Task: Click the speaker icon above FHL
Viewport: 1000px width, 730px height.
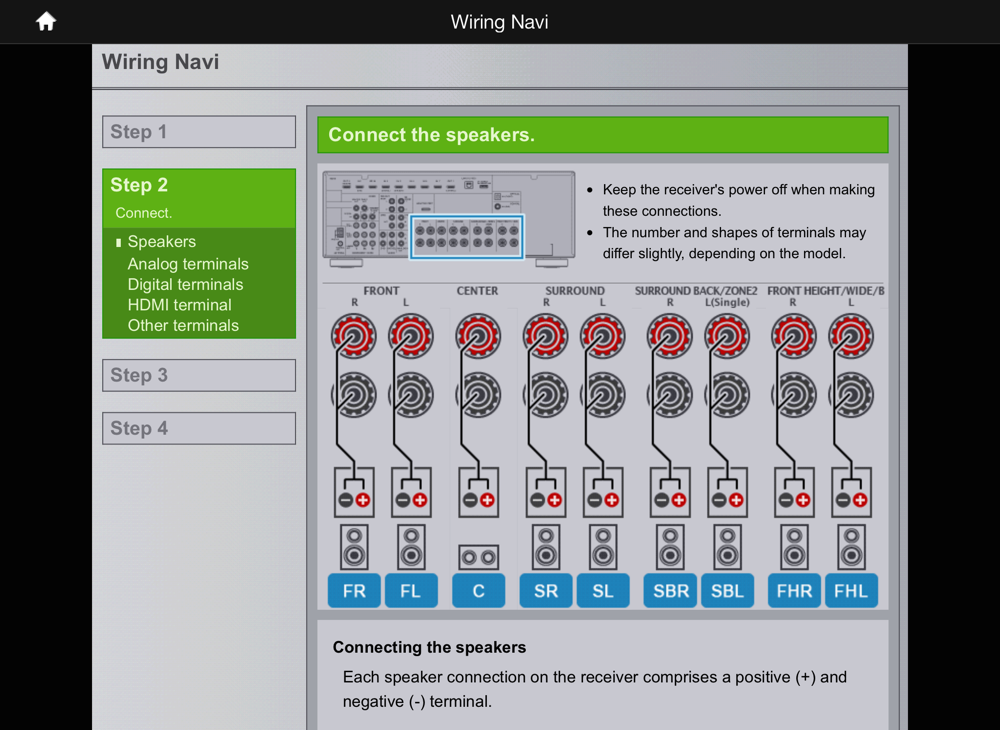Action: 851,547
